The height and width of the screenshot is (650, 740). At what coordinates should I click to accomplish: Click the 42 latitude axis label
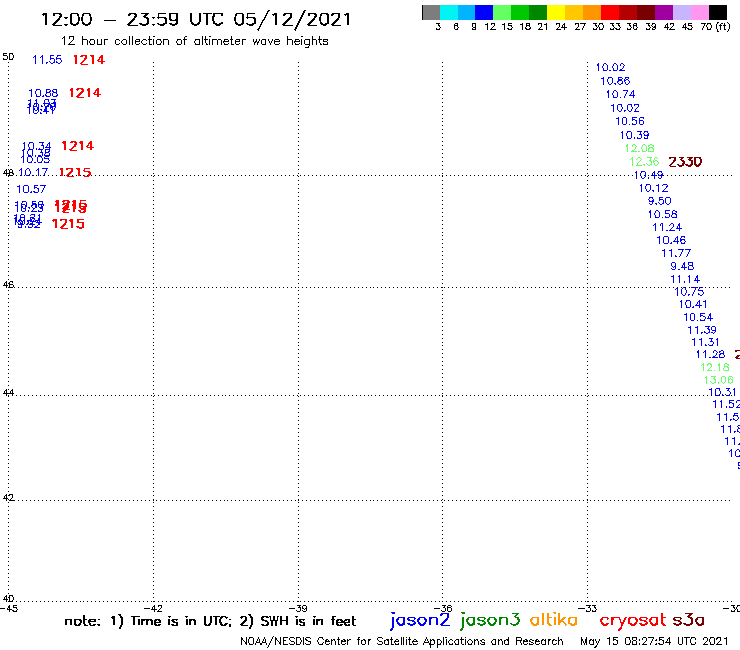pos(8,498)
